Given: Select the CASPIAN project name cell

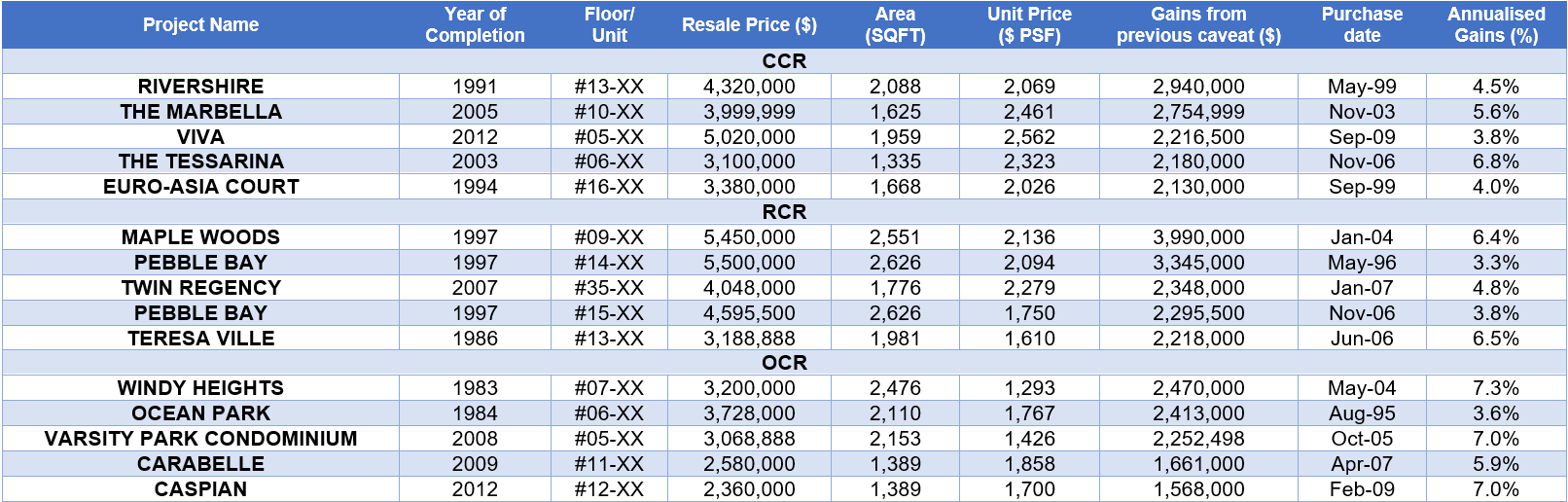Looking at the screenshot, I should [200, 489].
